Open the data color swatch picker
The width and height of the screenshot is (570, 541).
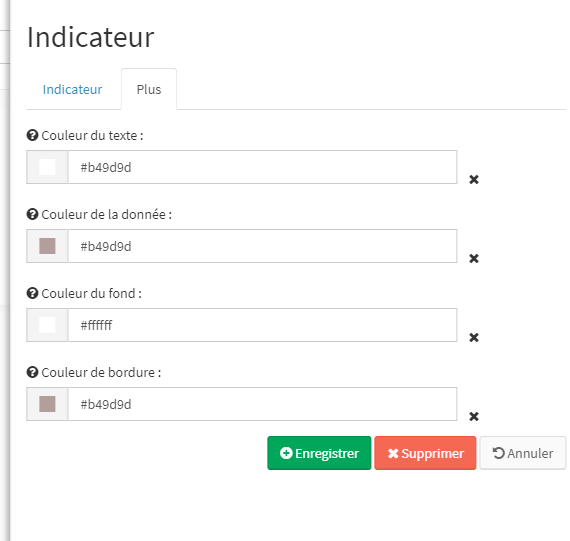pyautogui.click(x=47, y=246)
